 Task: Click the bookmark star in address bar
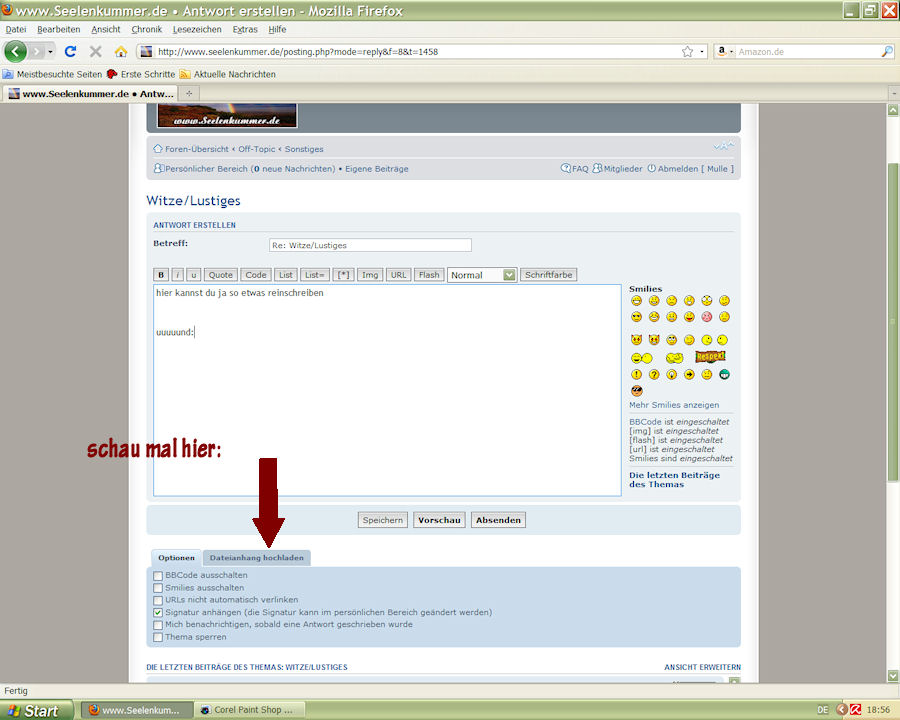coord(687,51)
